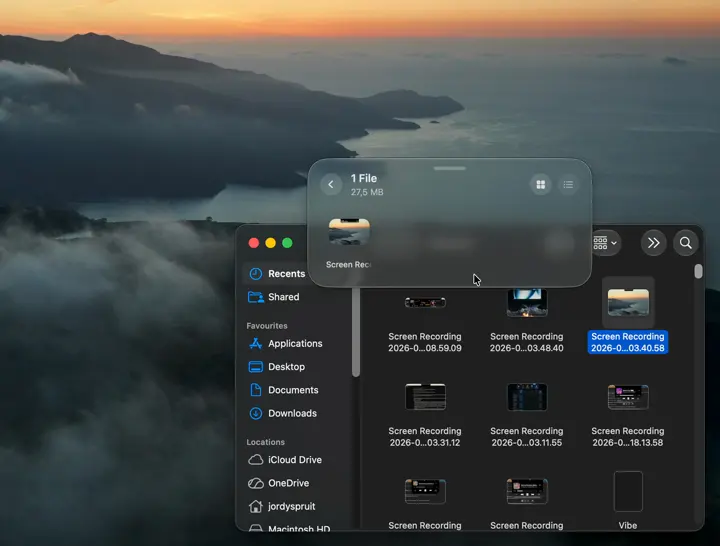Click the popup's top drag handle bar
This screenshot has height=546, width=720.
[x=450, y=169]
